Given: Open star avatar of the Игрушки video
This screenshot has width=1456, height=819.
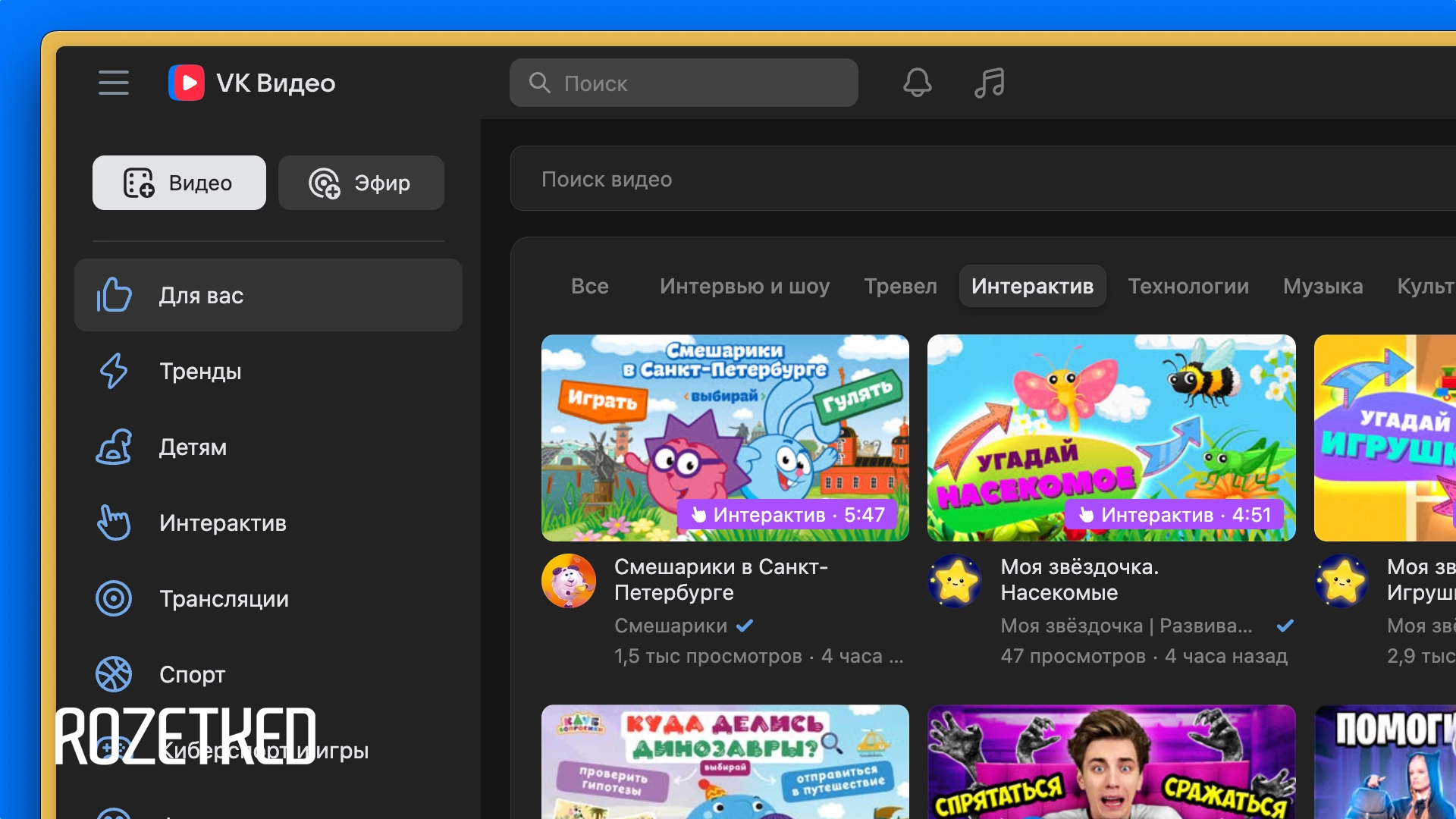Looking at the screenshot, I should pos(1341,581).
